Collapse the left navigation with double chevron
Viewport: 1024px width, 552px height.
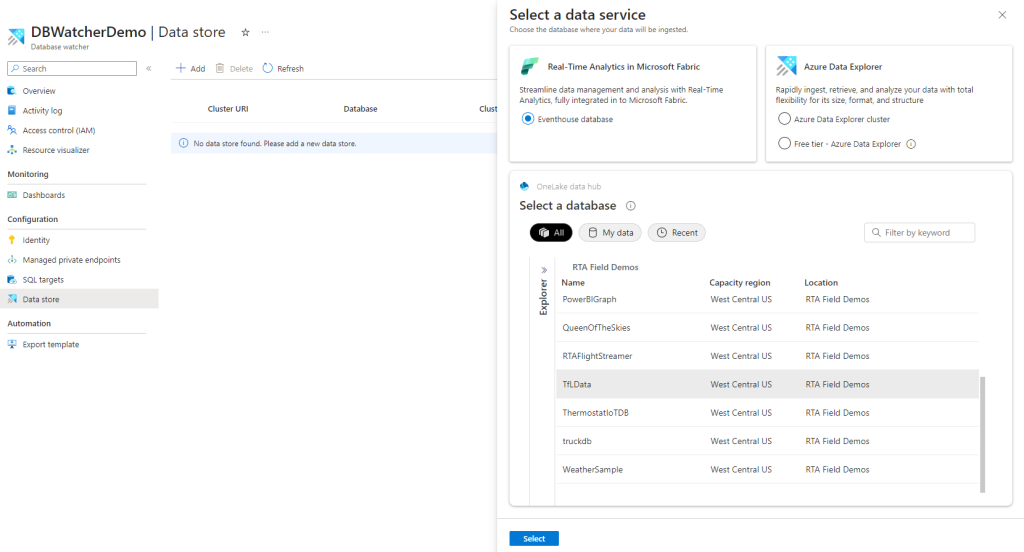[x=149, y=68]
